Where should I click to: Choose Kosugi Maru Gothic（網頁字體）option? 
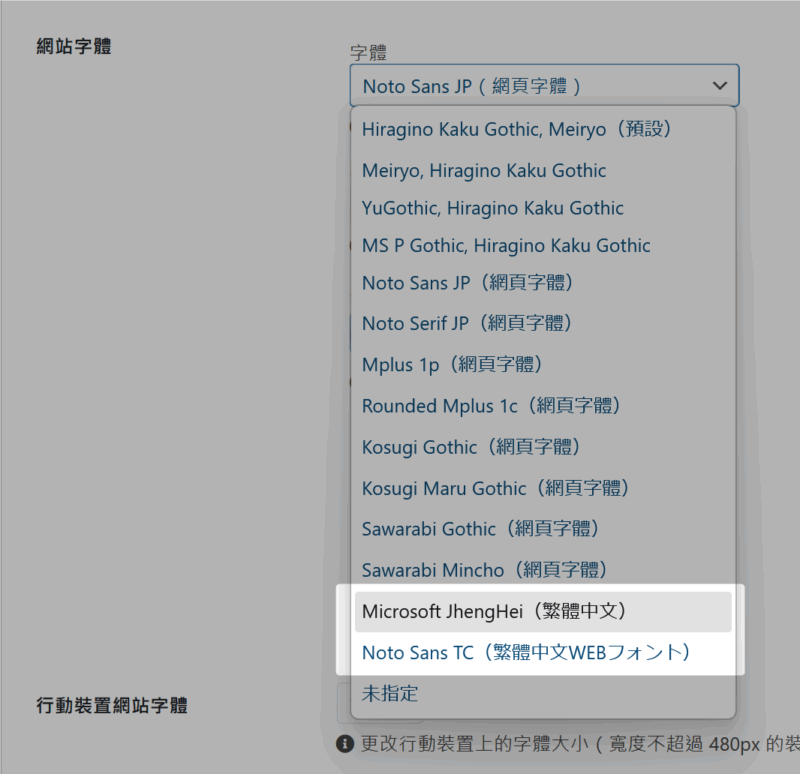(543, 488)
